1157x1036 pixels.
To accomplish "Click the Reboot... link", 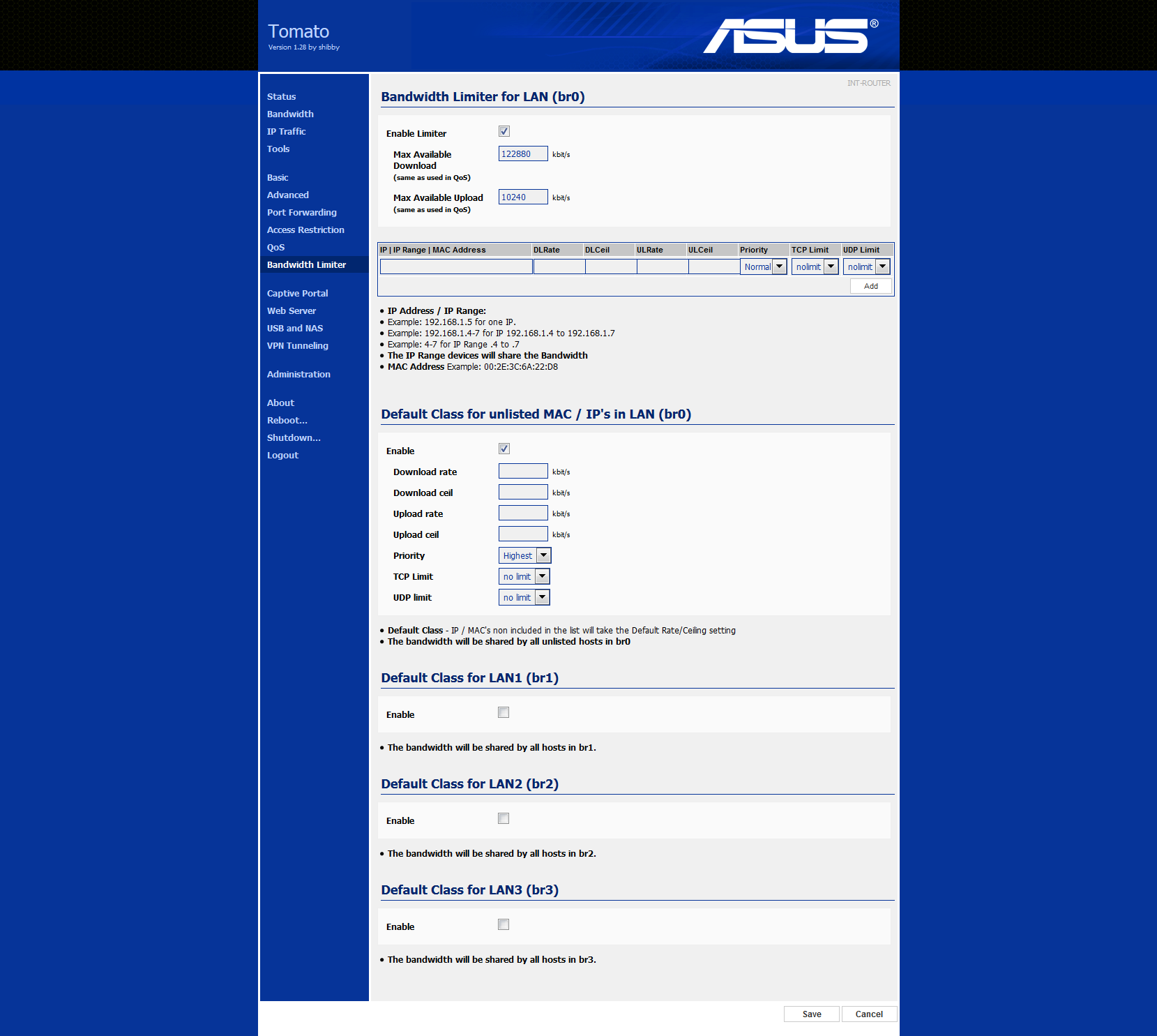I will tap(287, 420).
